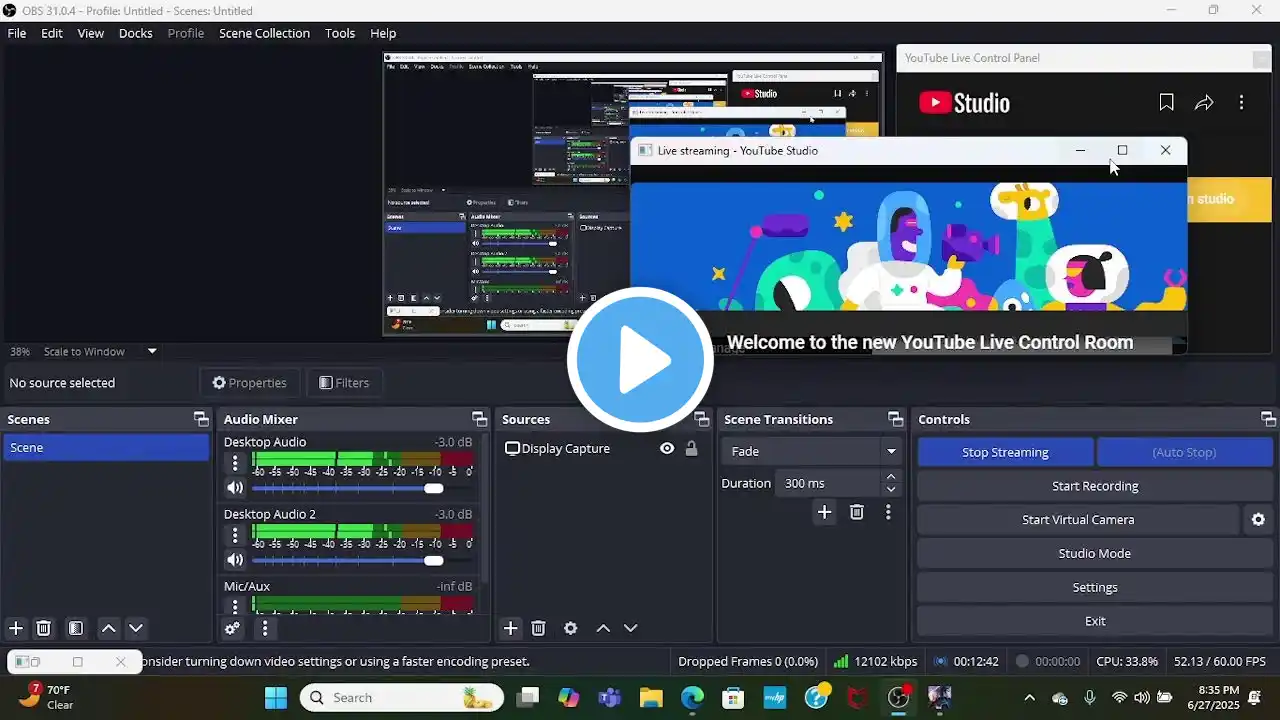The width and height of the screenshot is (1280, 720).
Task: Open the Tools menu
Action: tap(340, 33)
